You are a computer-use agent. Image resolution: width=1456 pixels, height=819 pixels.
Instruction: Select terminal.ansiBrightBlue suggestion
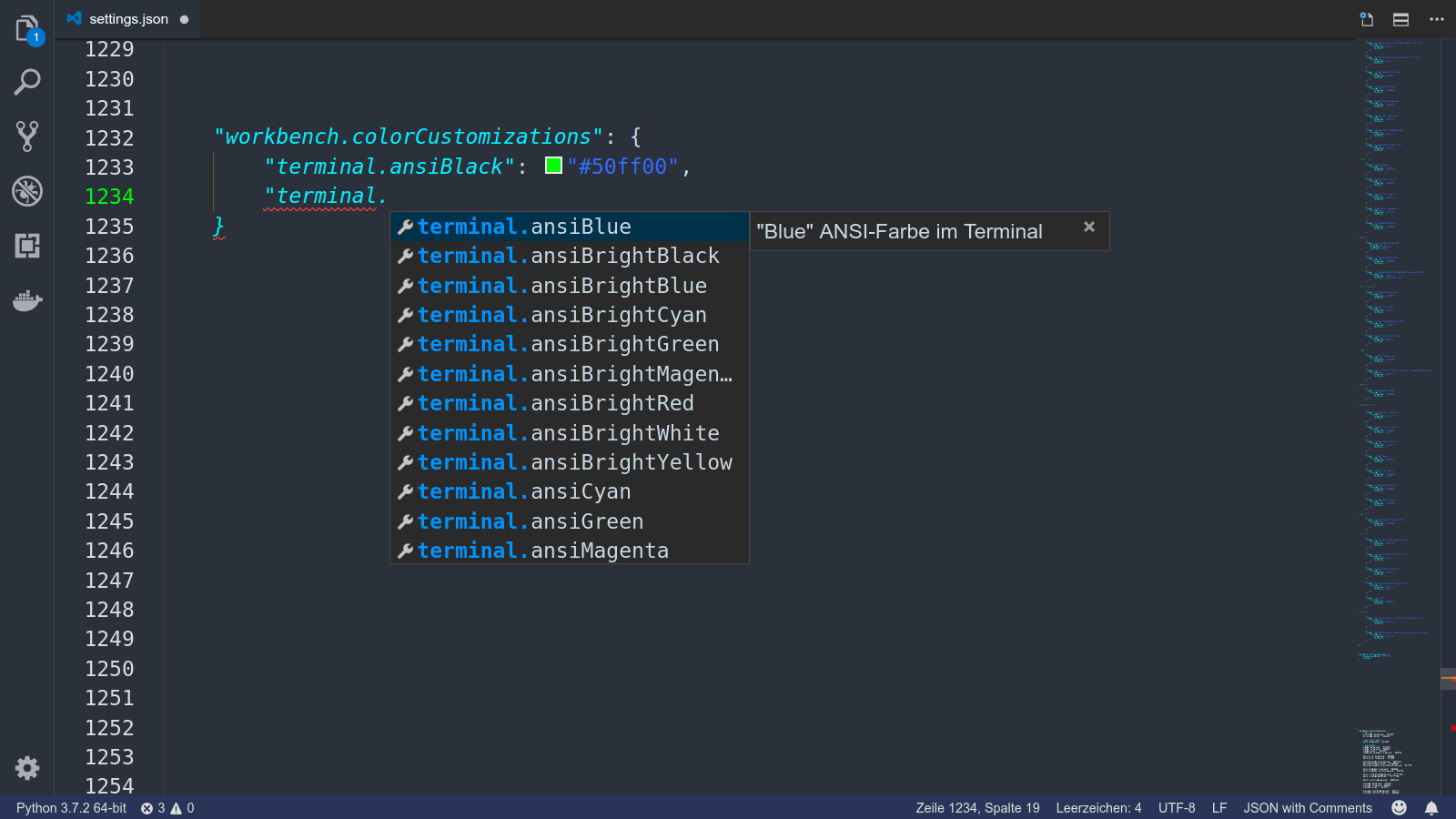coord(570,286)
